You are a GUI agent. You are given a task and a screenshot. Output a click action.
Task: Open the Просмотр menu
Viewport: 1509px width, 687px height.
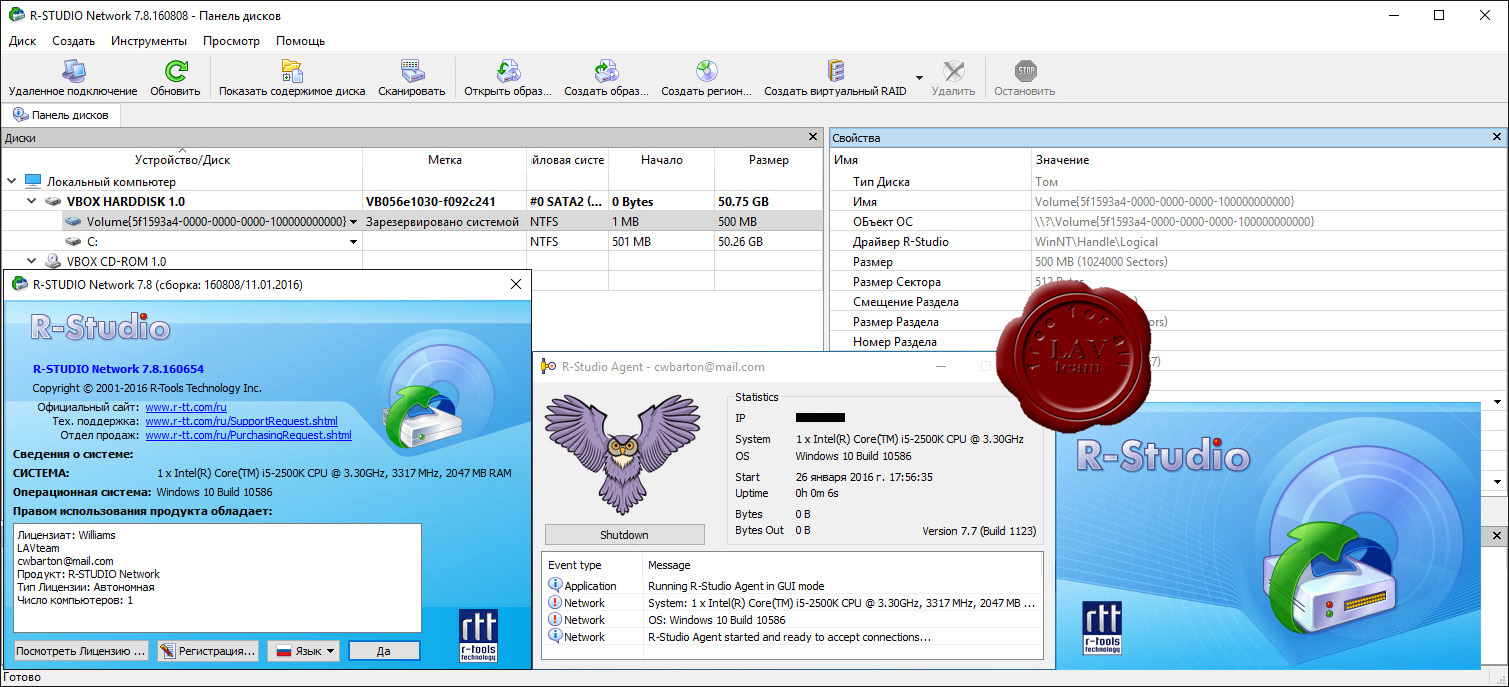point(231,41)
